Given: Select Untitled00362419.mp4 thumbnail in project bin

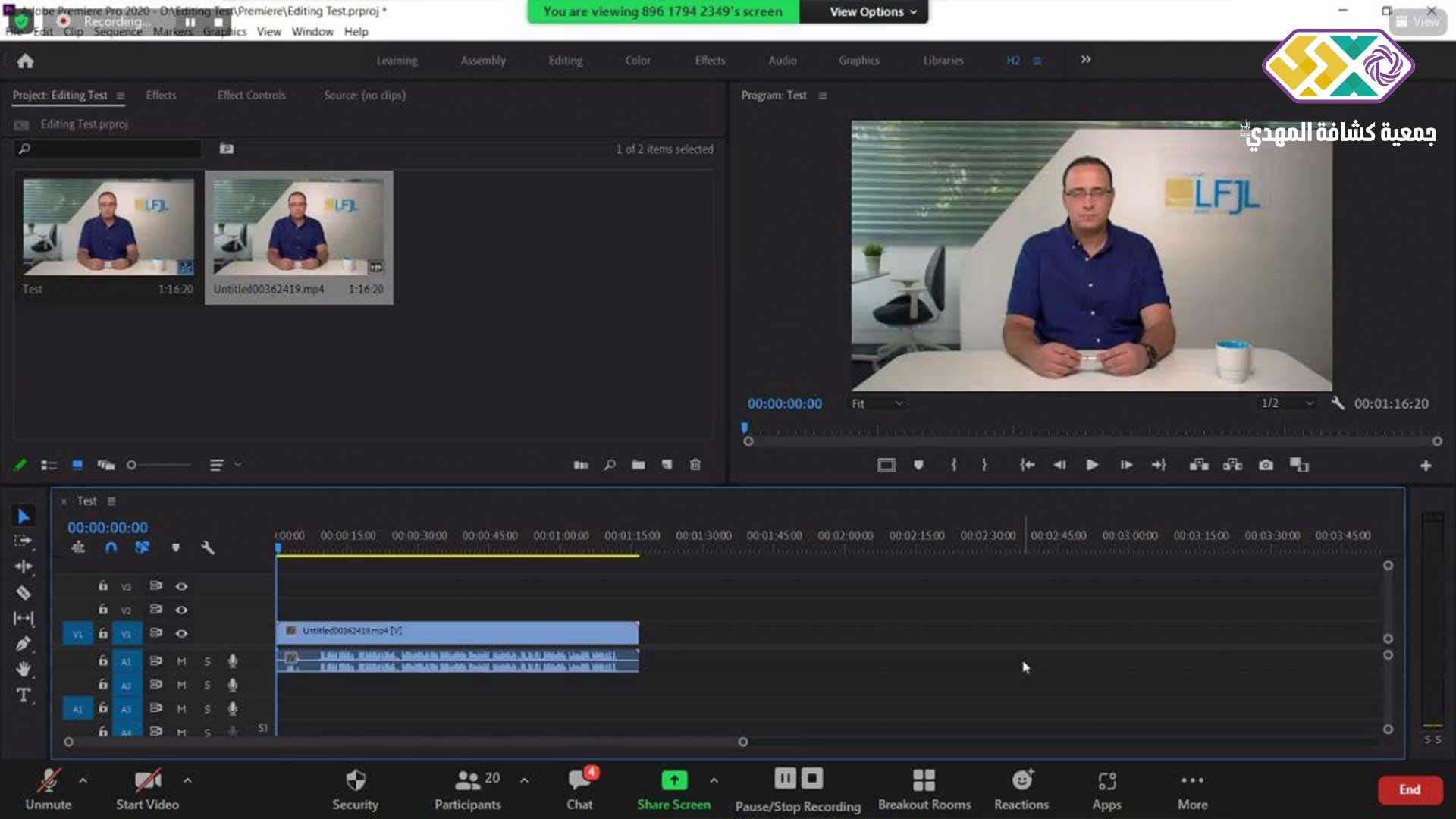Looking at the screenshot, I should 299,226.
